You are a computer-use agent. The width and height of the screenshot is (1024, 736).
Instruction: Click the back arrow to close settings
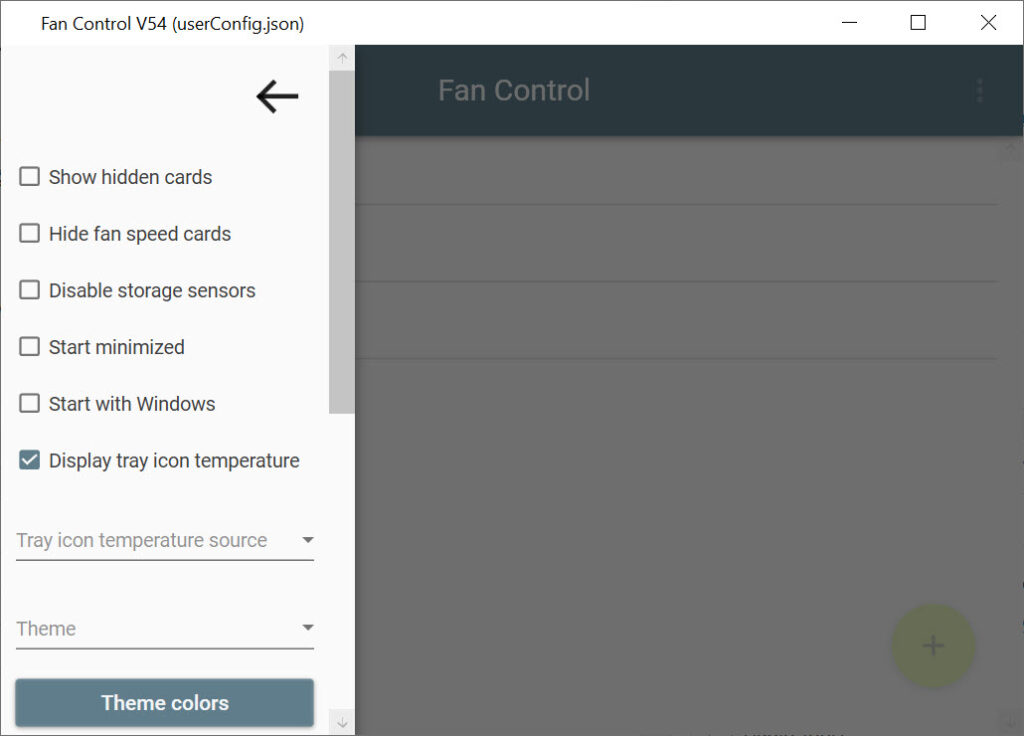pyautogui.click(x=277, y=97)
